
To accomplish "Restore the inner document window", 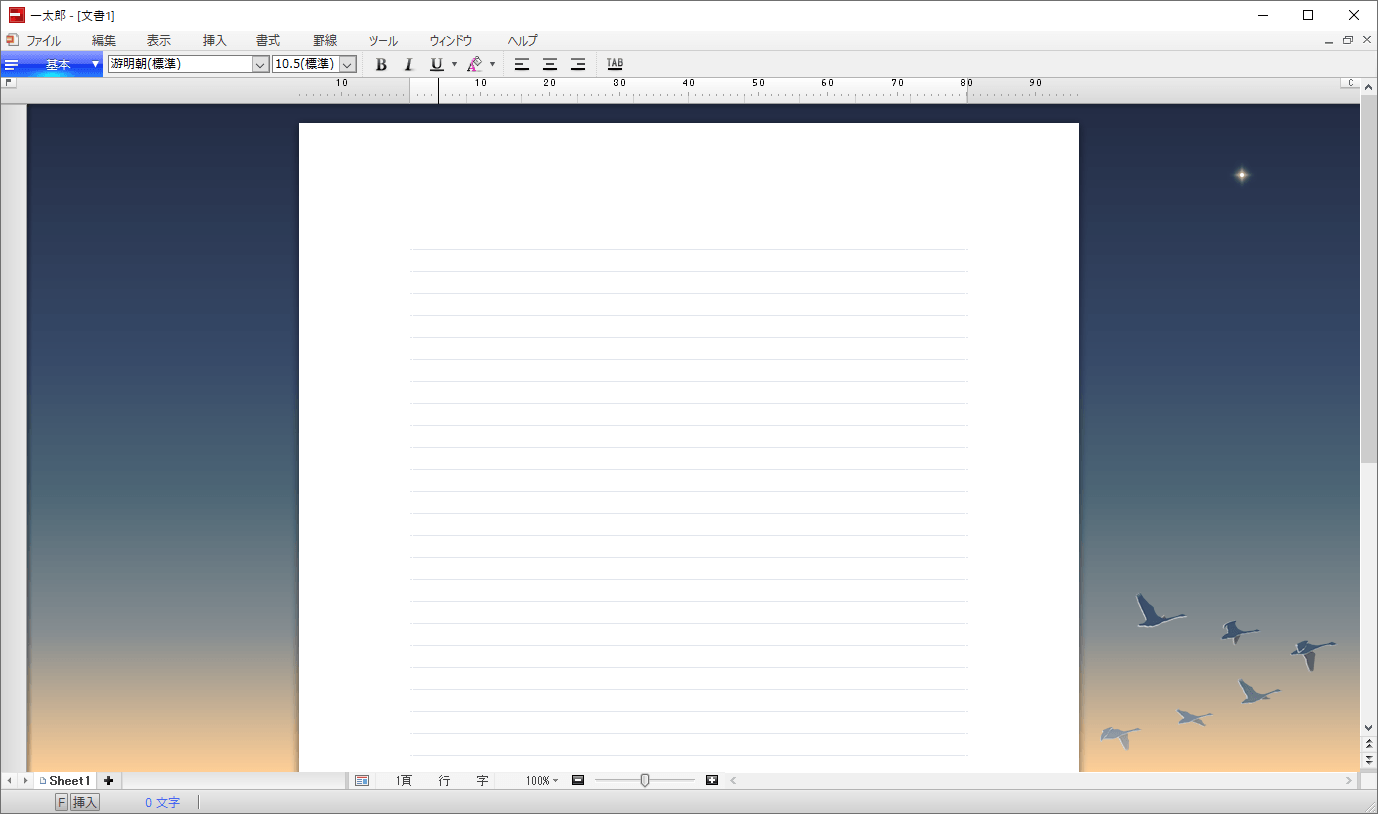I will (1347, 41).
